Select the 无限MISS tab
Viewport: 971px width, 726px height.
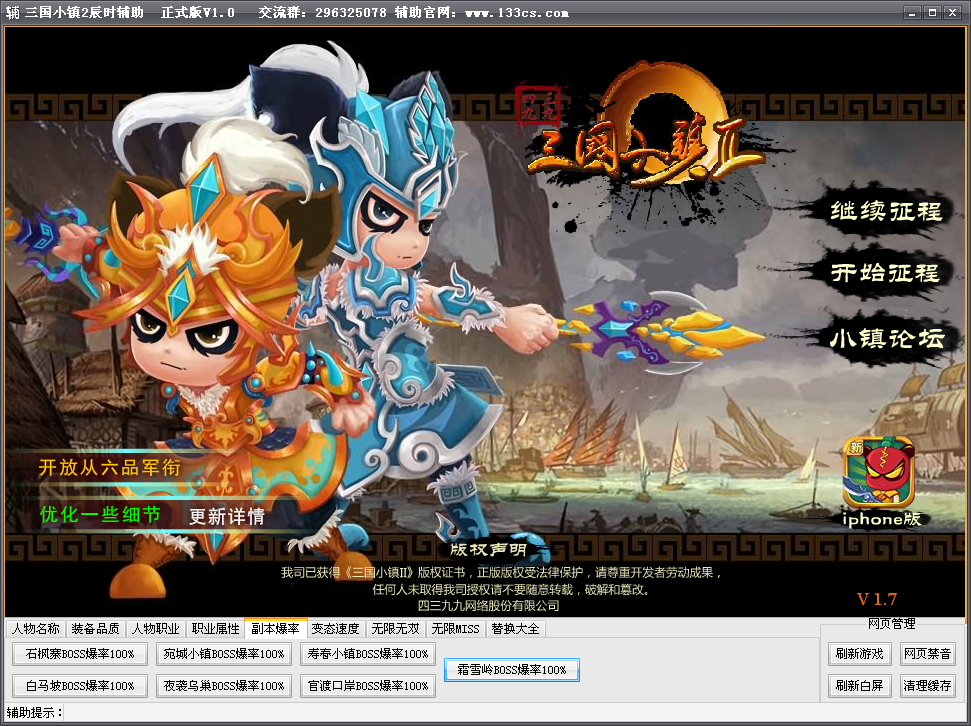click(455, 629)
